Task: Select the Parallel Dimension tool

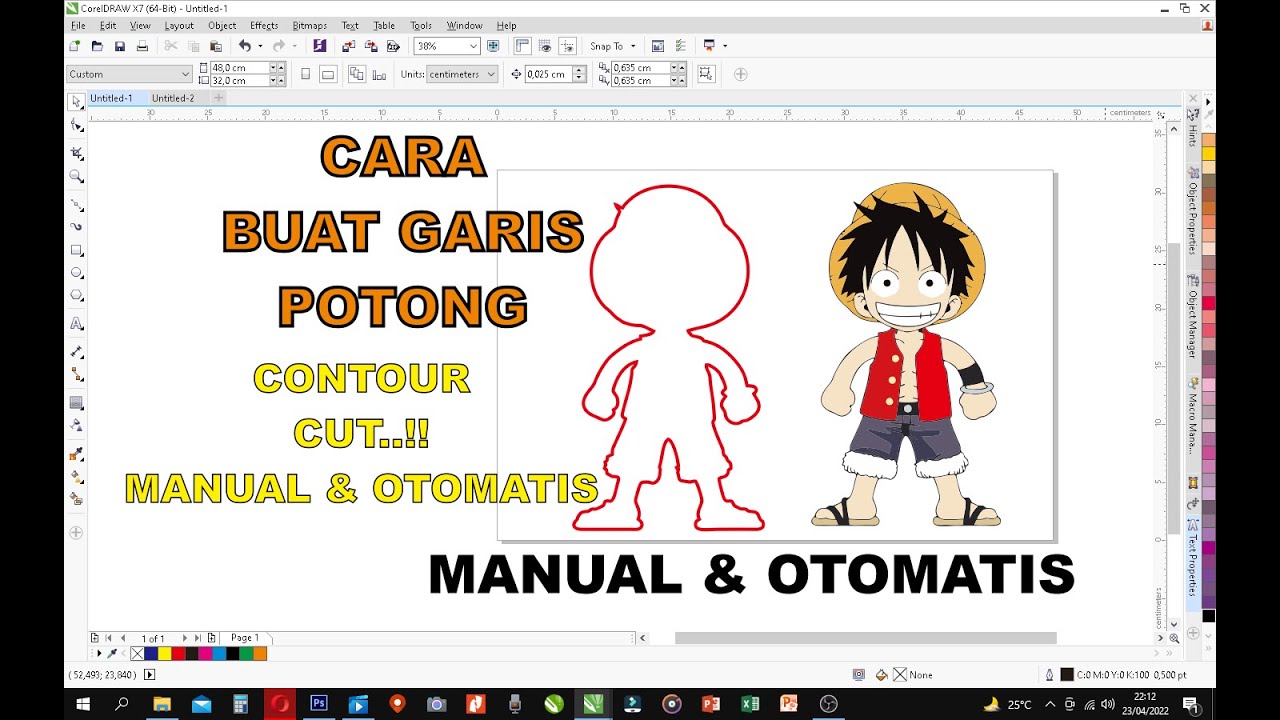Action: pos(77,352)
